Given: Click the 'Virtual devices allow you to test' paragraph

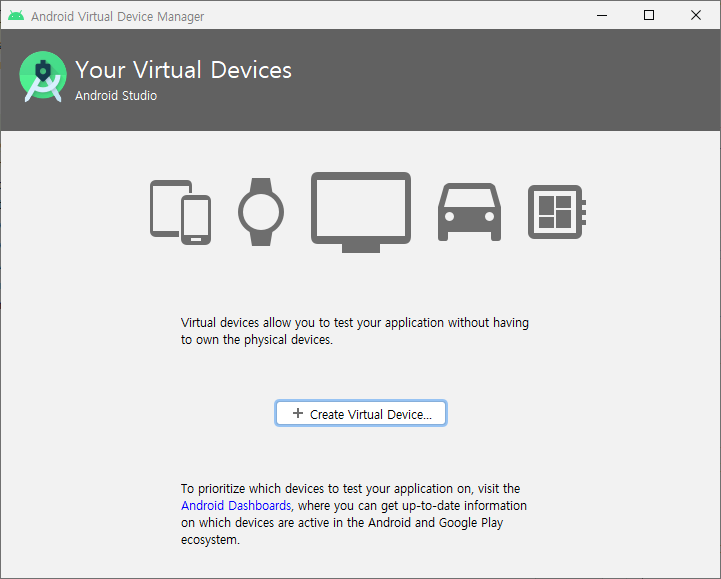Looking at the screenshot, I should (355, 331).
